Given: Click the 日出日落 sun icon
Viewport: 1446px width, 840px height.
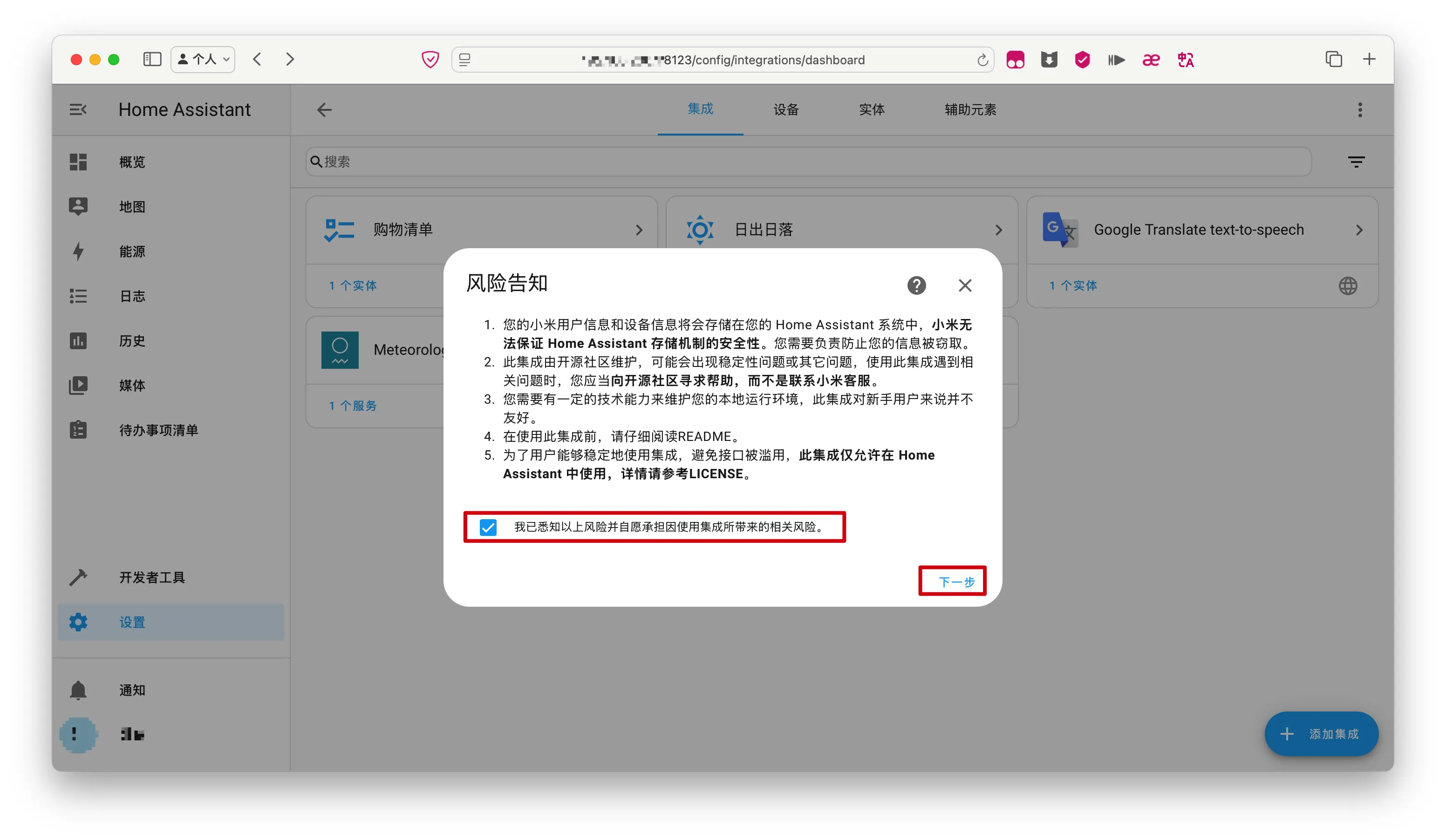Looking at the screenshot, I should [700, 230].
